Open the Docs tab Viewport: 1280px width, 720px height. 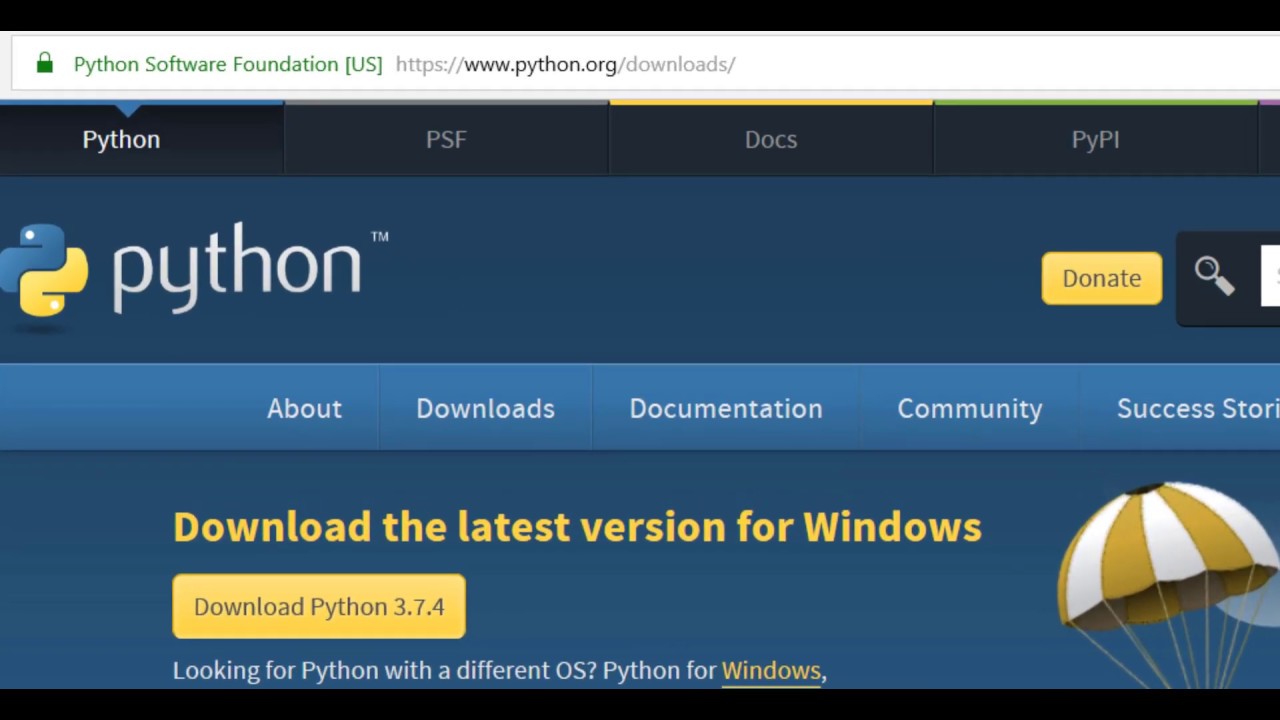click(x=771, y=140)
